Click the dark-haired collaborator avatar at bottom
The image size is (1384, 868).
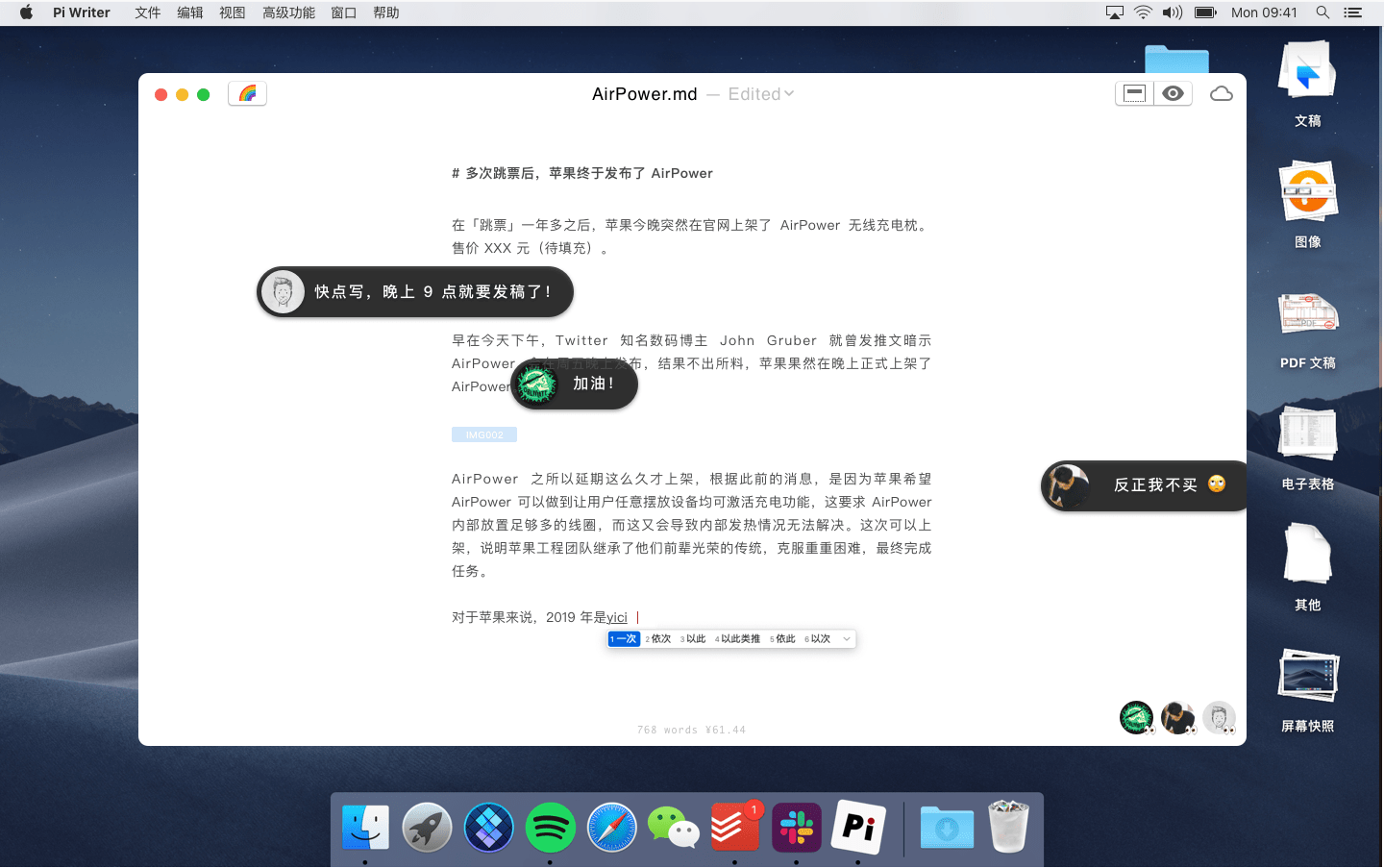(1178, 717)
